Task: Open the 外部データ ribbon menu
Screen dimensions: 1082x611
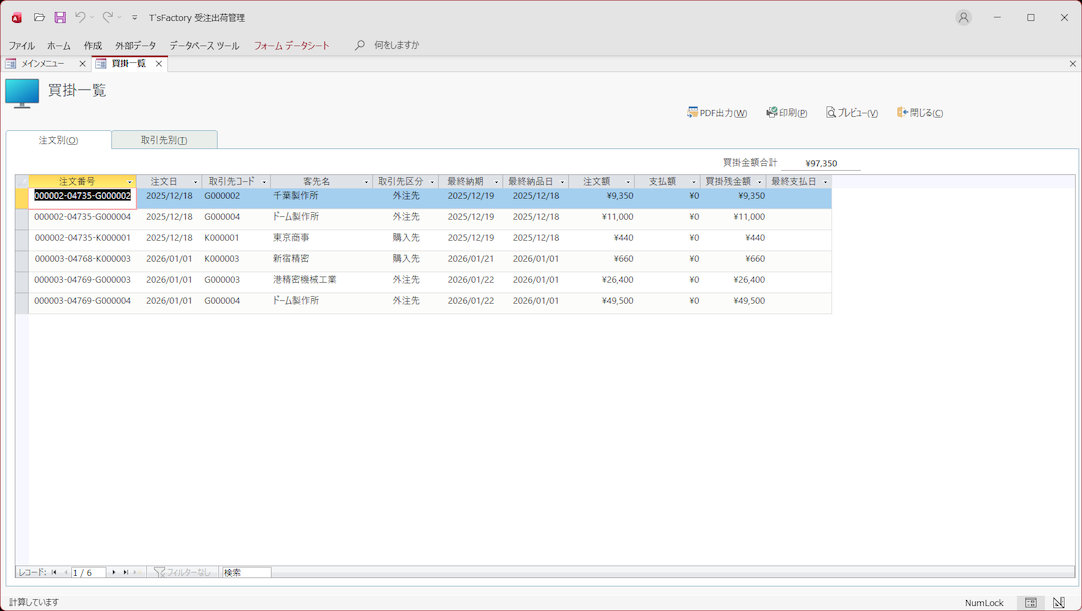Action: click(135, 46)
